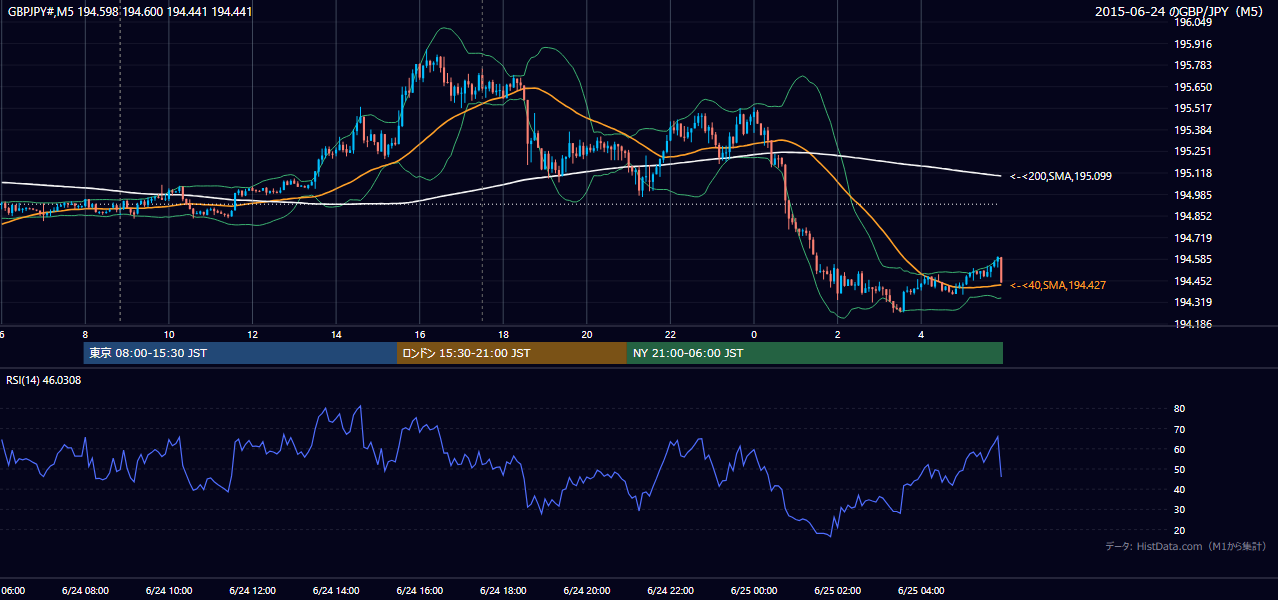Click price level 195.783 on the axis
This screenshot has width=1278, height=600.
click(x=1193, y=65)
